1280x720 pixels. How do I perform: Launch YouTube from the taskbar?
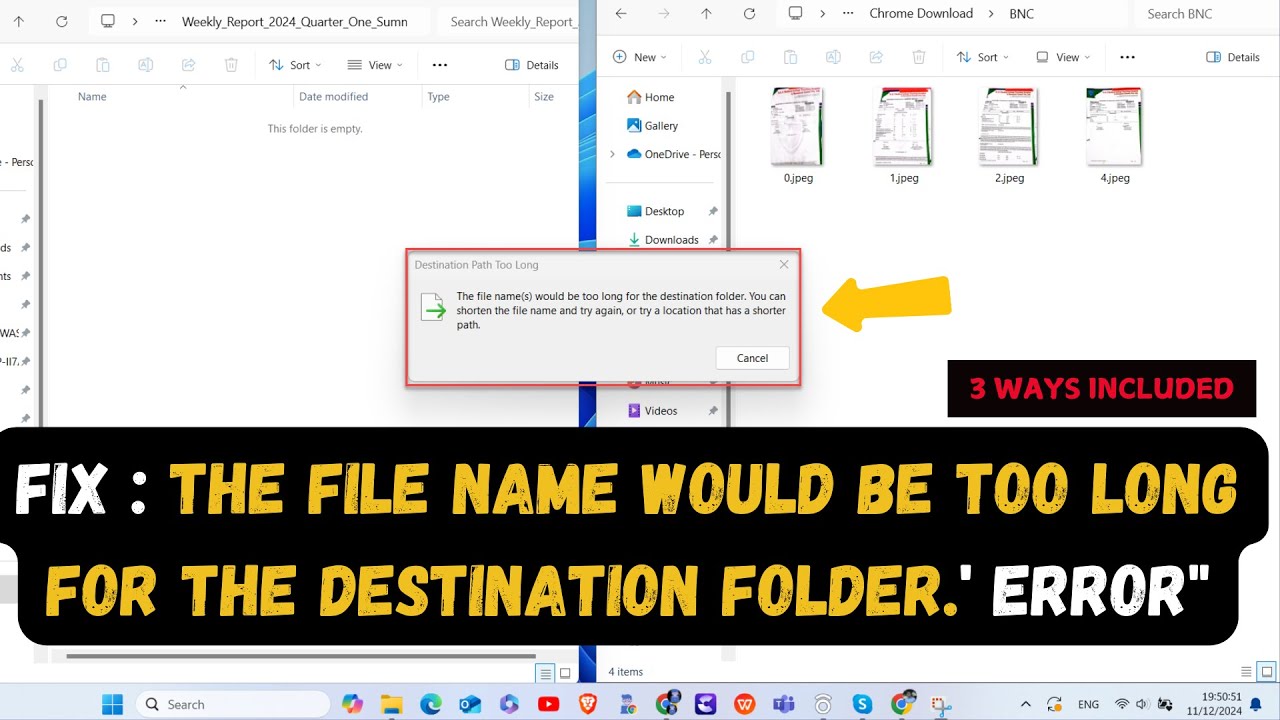coord(548,704)
